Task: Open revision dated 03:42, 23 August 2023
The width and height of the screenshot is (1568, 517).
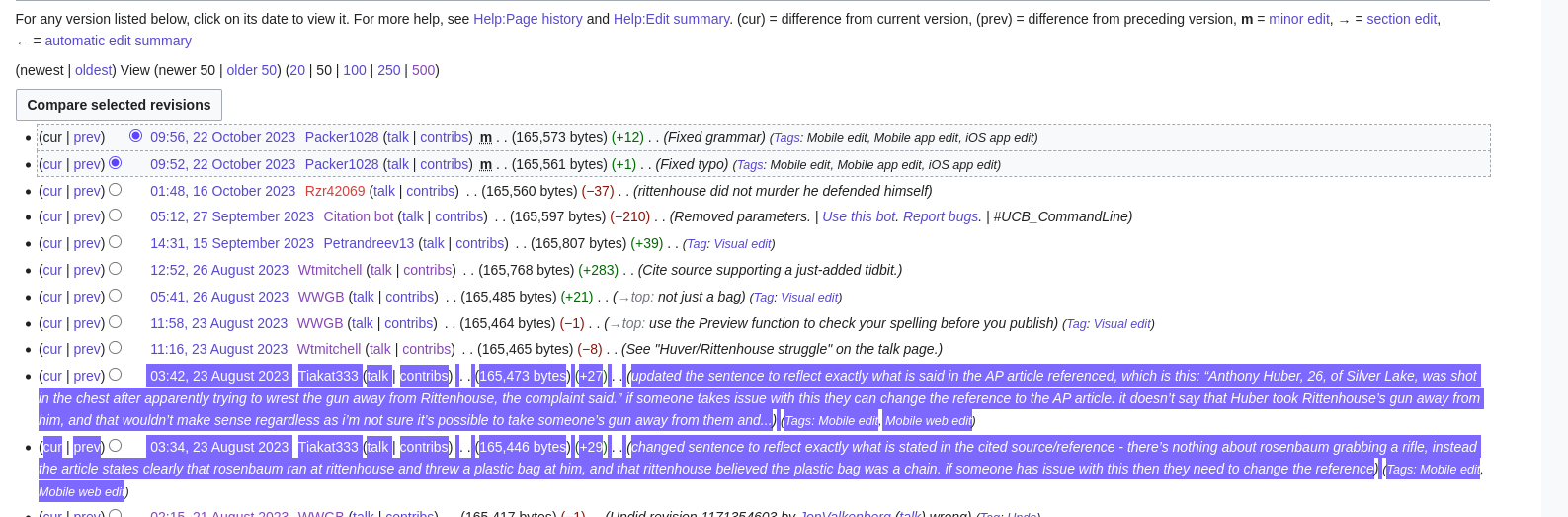Action: pos(219,376)
